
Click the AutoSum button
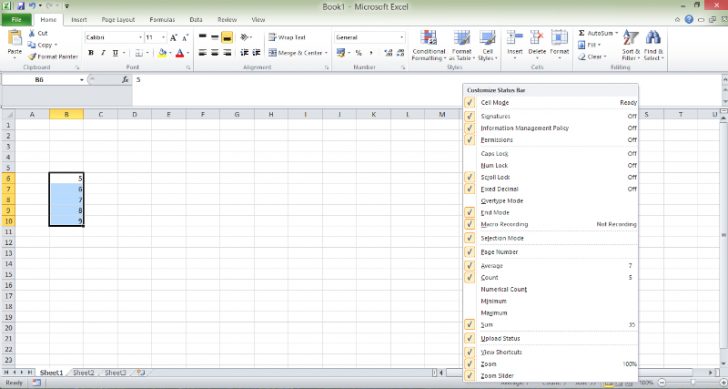pyautogui.click(x=598, y=33)
